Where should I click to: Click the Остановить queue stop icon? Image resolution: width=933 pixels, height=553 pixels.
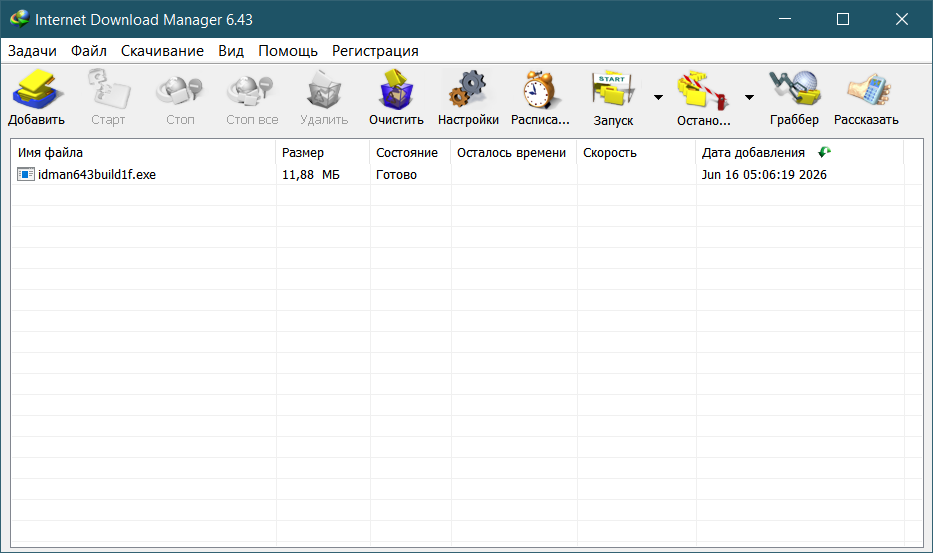703,90
